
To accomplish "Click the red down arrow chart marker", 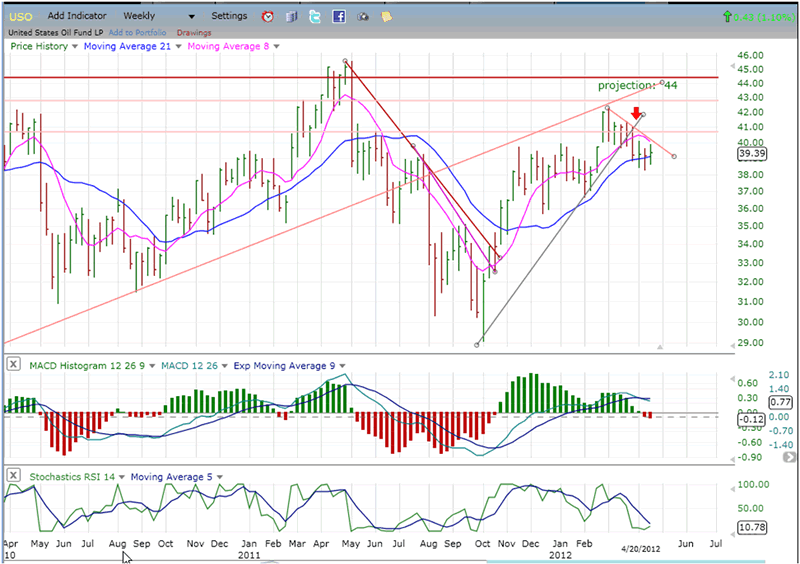I will coord(636,114).
